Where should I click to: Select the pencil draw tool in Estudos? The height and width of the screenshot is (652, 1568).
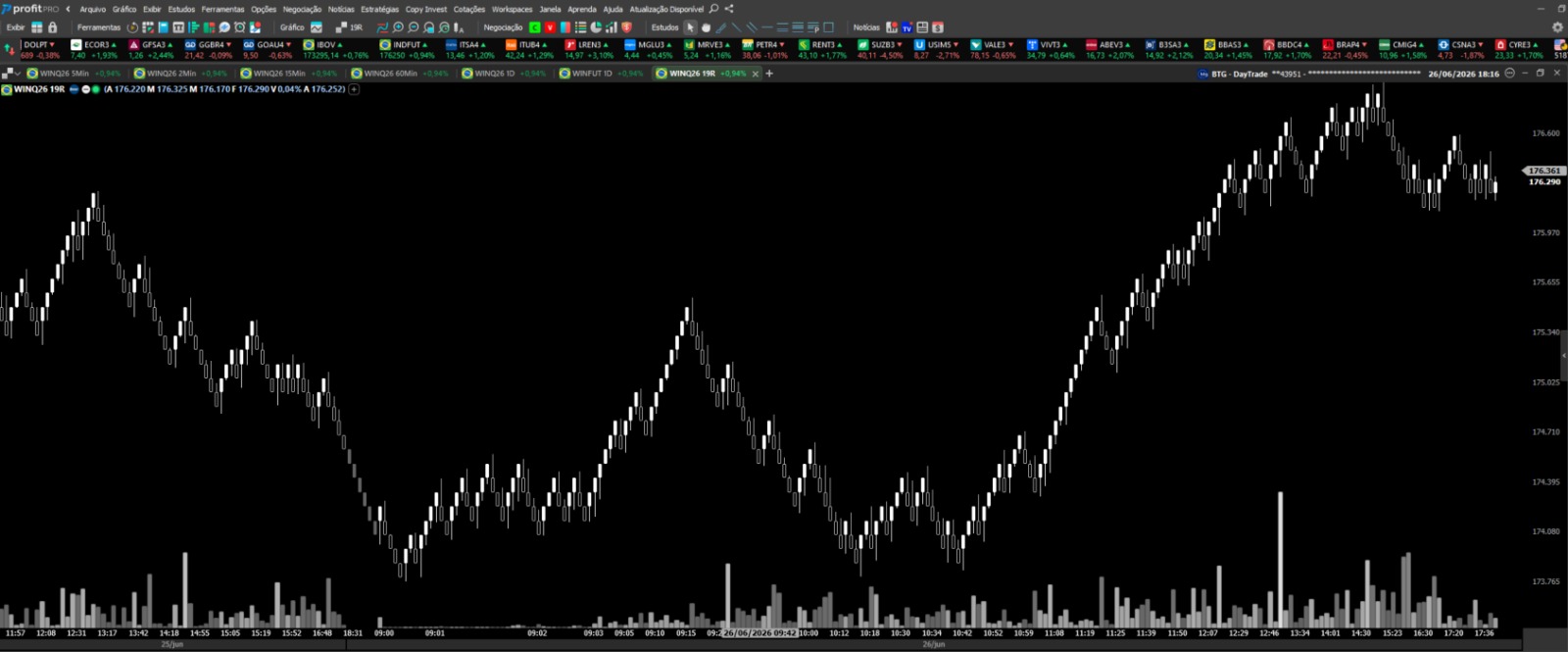coord(721,27)
